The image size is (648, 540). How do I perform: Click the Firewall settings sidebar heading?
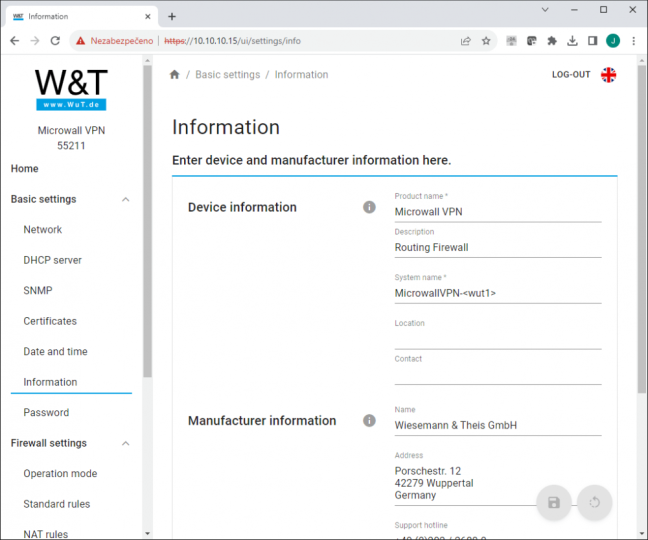pos(49,443)
